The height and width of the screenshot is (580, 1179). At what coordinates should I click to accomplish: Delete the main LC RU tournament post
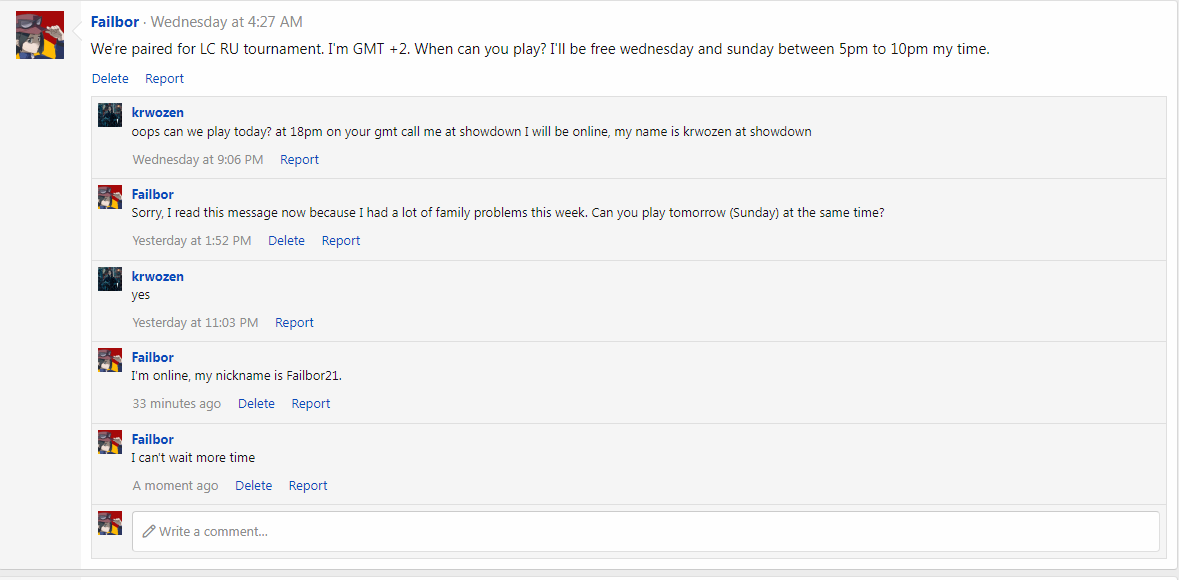(110, 78)
